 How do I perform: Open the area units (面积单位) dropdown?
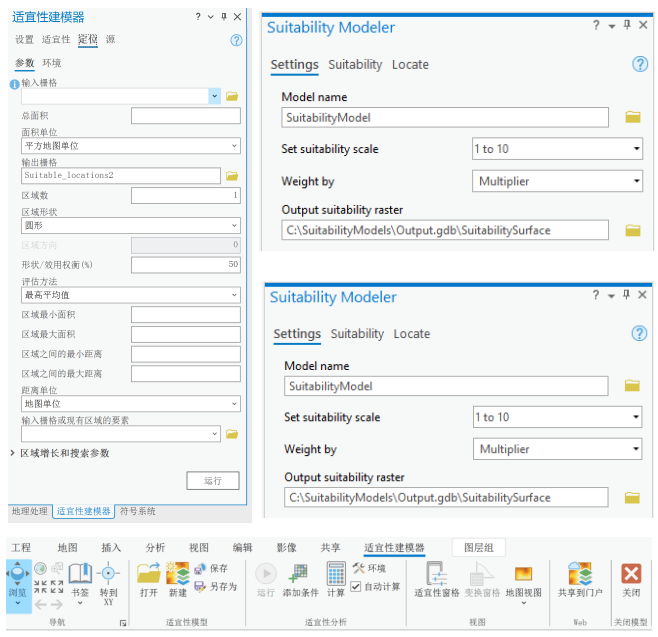pyautogui.click(x=131, y=146)
